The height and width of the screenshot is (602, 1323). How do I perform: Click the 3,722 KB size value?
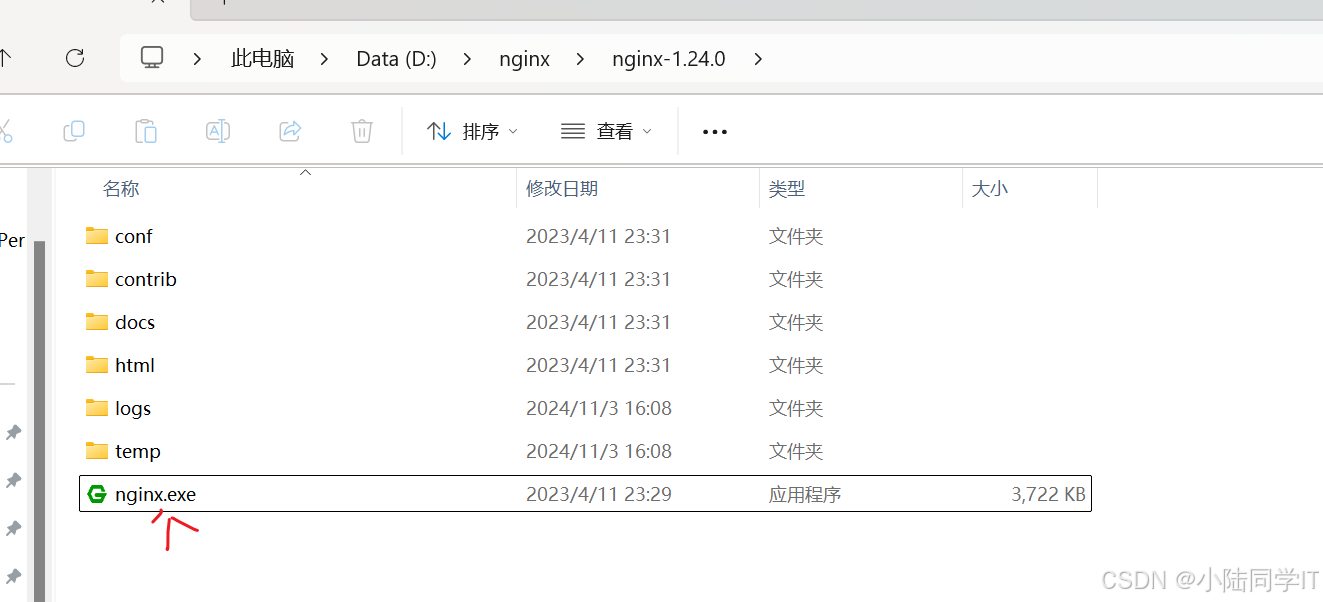pyautogui.click(x=1048, y=494)
